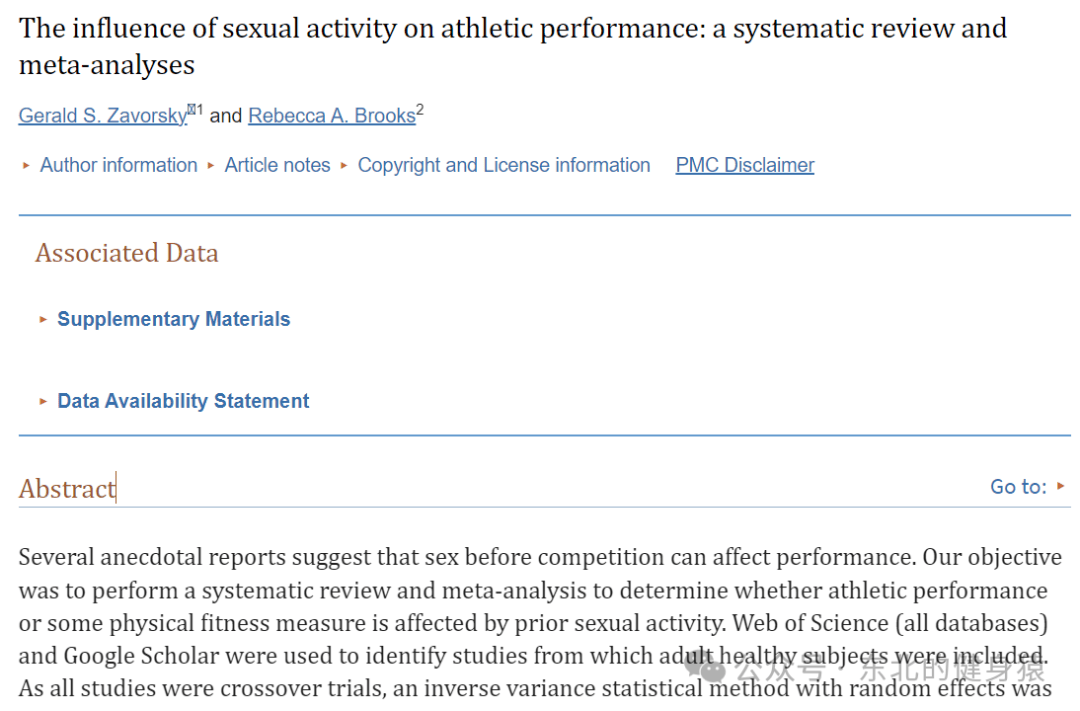This screenshot has width=1080, height=711.
Task: Open the PMC Disclaimer link
Action: click(745, 165)
